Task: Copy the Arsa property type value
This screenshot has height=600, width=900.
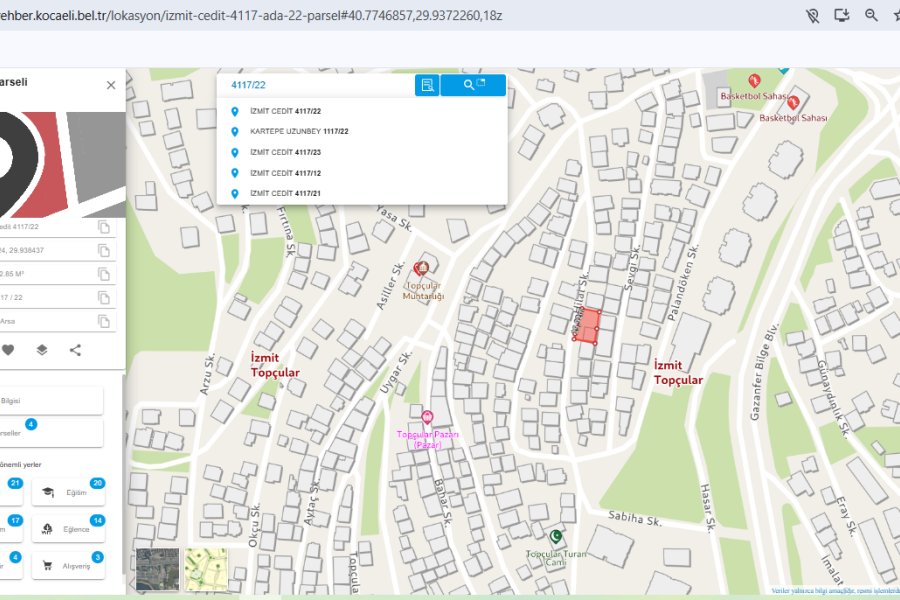Action: (104, 321)
